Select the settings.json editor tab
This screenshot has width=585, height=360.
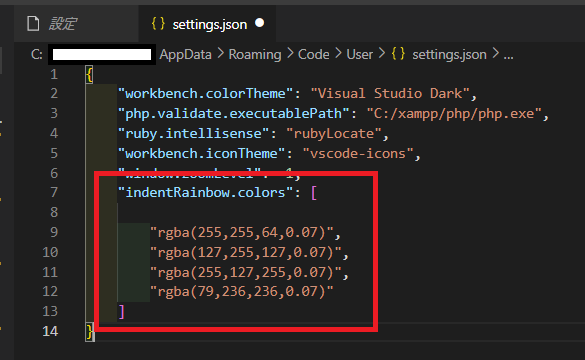pyautogui.click(x=207, y=24)
